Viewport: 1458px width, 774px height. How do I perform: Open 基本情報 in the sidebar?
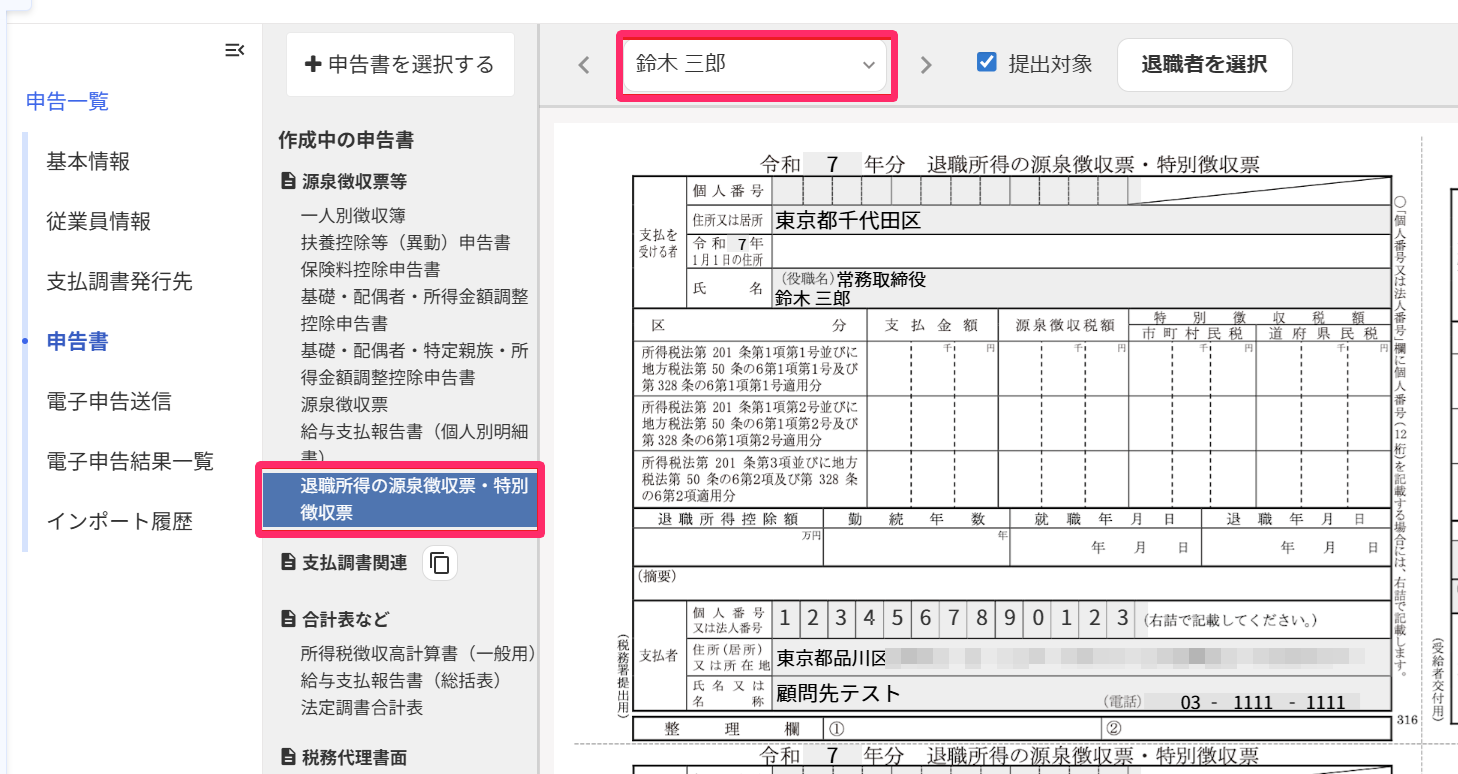(x=88, y=162)
